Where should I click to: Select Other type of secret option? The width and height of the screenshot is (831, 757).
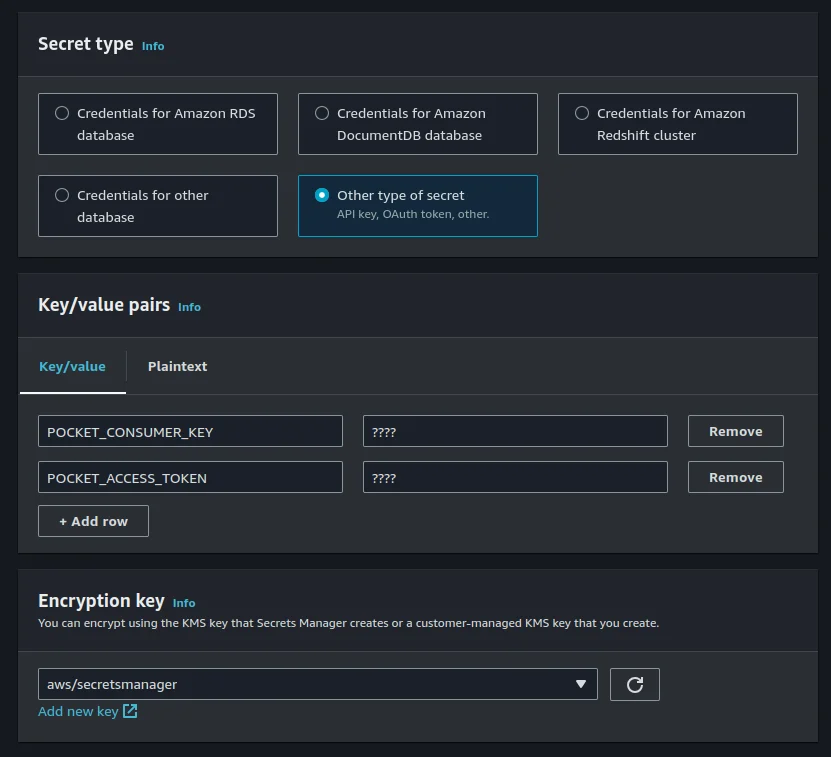(322, 196)
